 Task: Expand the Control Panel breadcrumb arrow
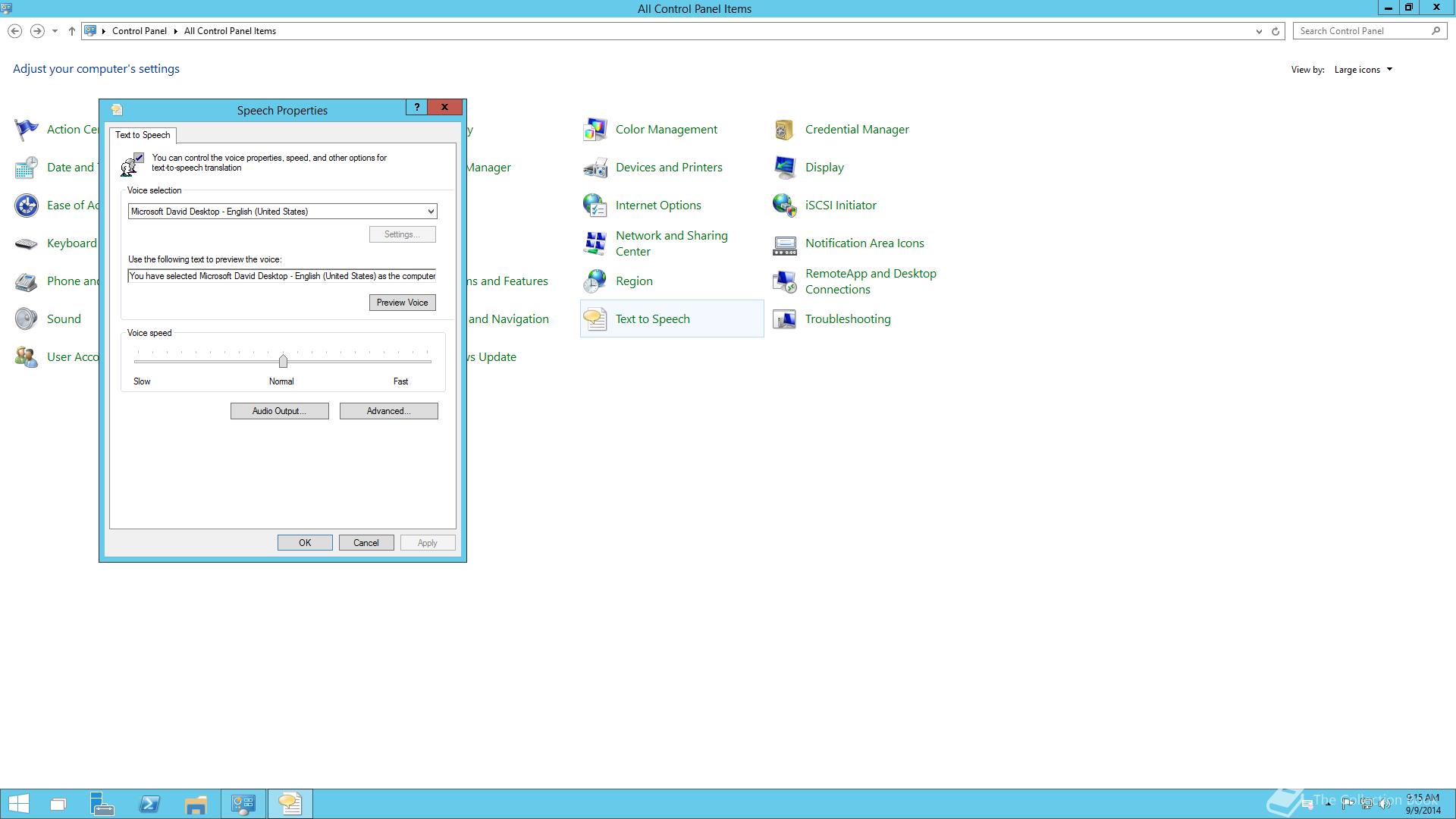click(x=175, y=31)
